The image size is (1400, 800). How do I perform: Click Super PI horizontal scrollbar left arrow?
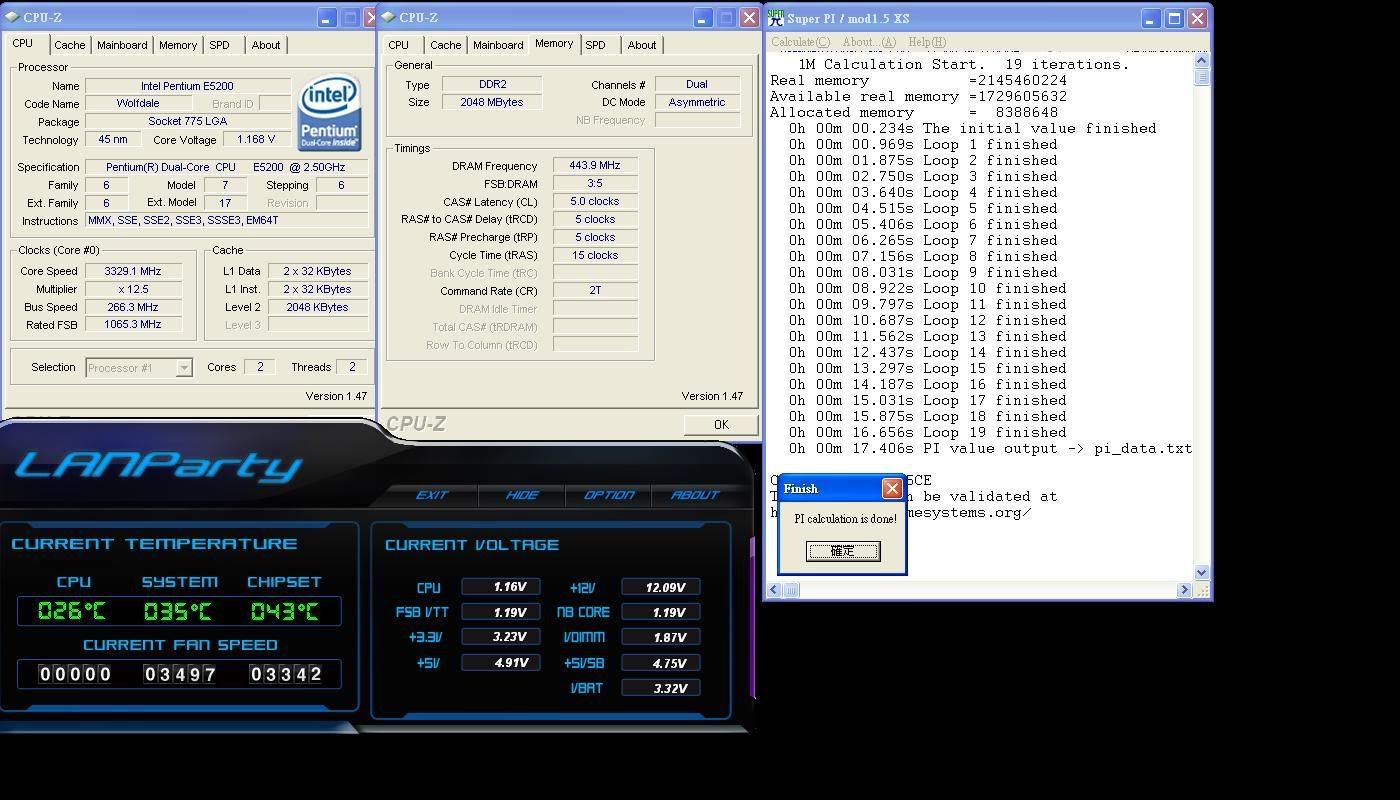[774, 590]
